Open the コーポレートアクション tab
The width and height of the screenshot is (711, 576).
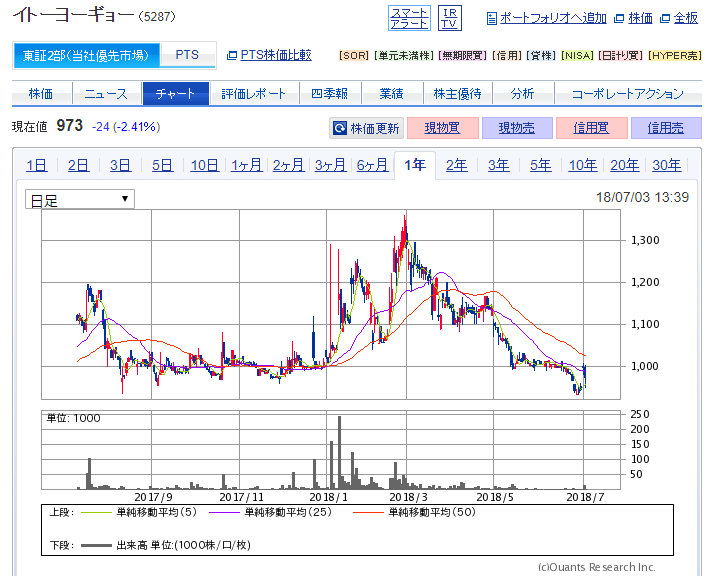(x=628, y=93)
